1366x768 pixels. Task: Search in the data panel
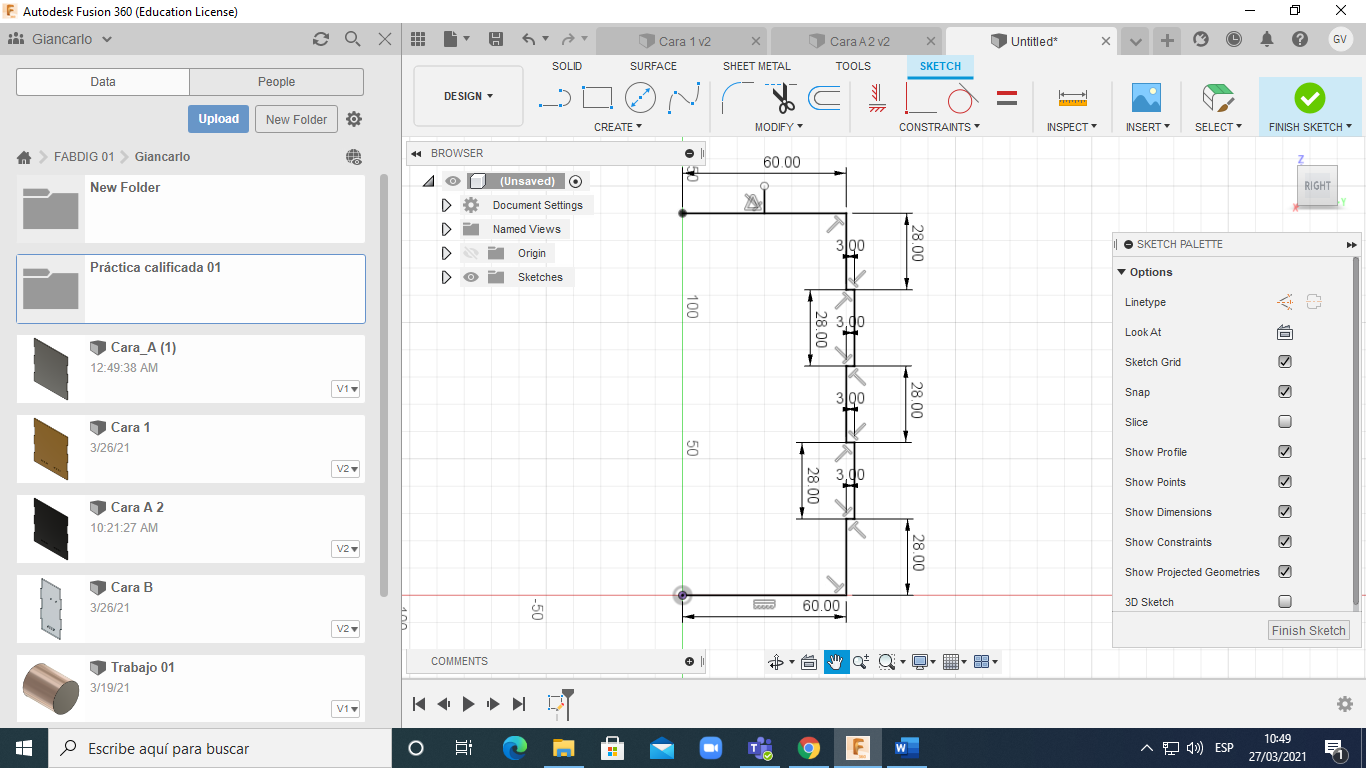point(353,39)
